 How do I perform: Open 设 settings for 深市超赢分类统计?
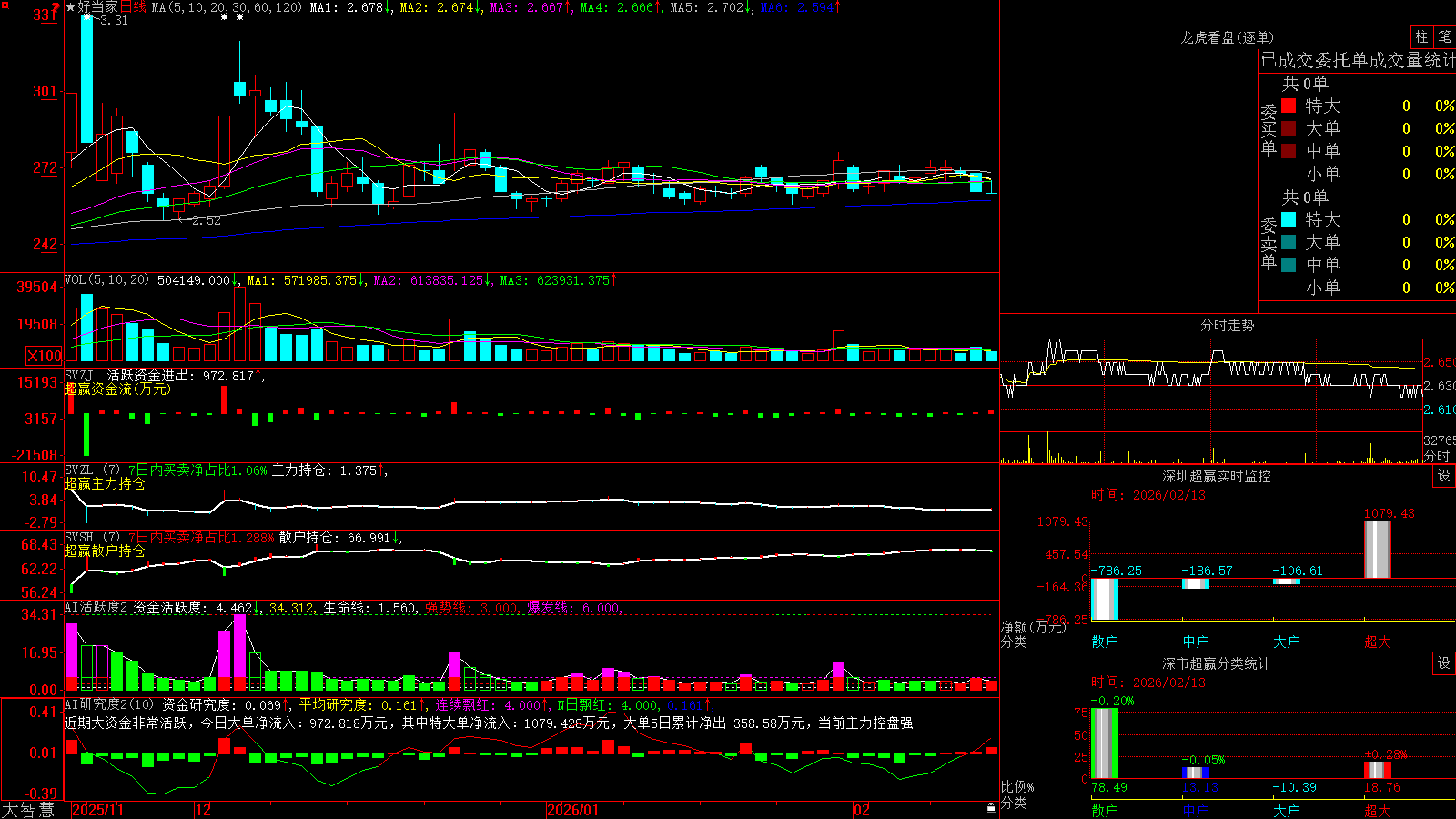pos(1444,663)
